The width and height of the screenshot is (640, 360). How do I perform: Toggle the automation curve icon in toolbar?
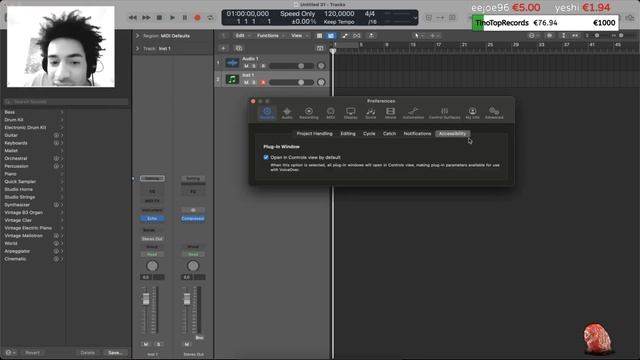[x=344, y=36]
